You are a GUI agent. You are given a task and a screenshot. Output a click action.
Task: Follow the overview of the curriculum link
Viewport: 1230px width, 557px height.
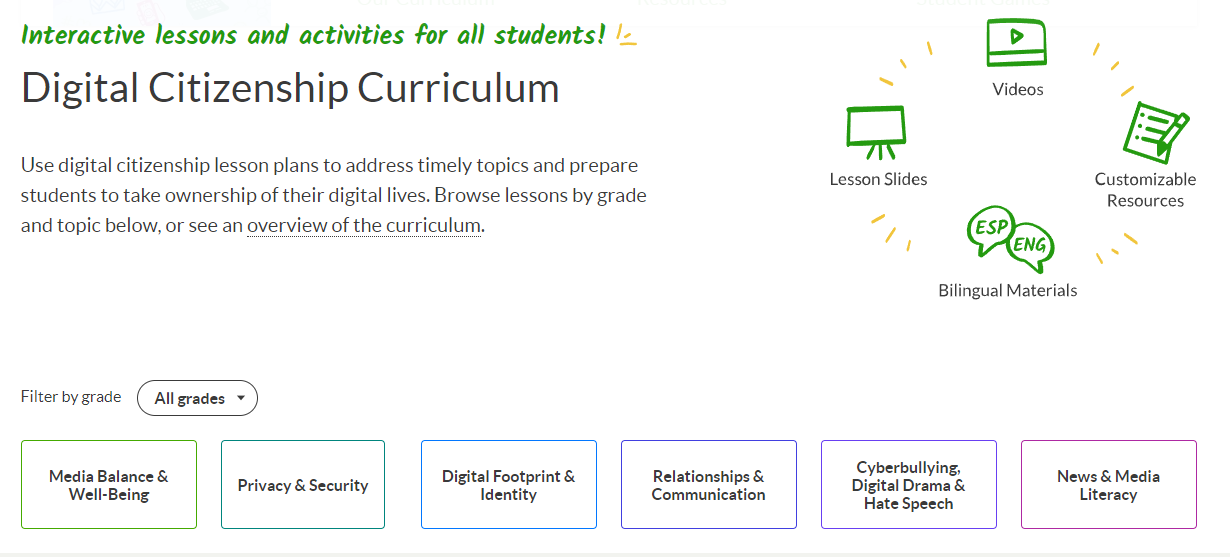pyautogui.click(x=364, y=225)
